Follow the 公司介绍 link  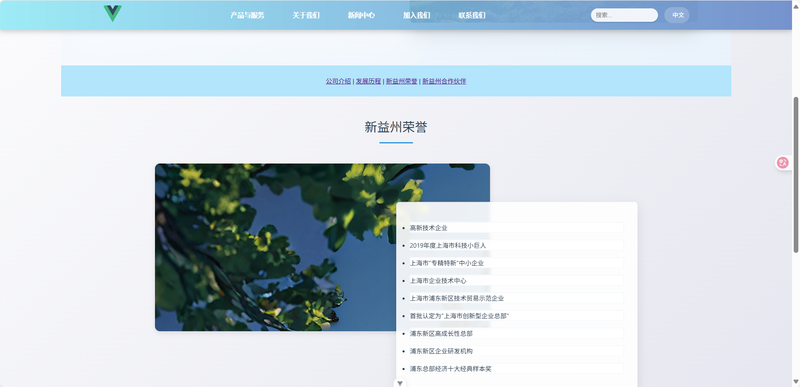[x=338, y=81]
